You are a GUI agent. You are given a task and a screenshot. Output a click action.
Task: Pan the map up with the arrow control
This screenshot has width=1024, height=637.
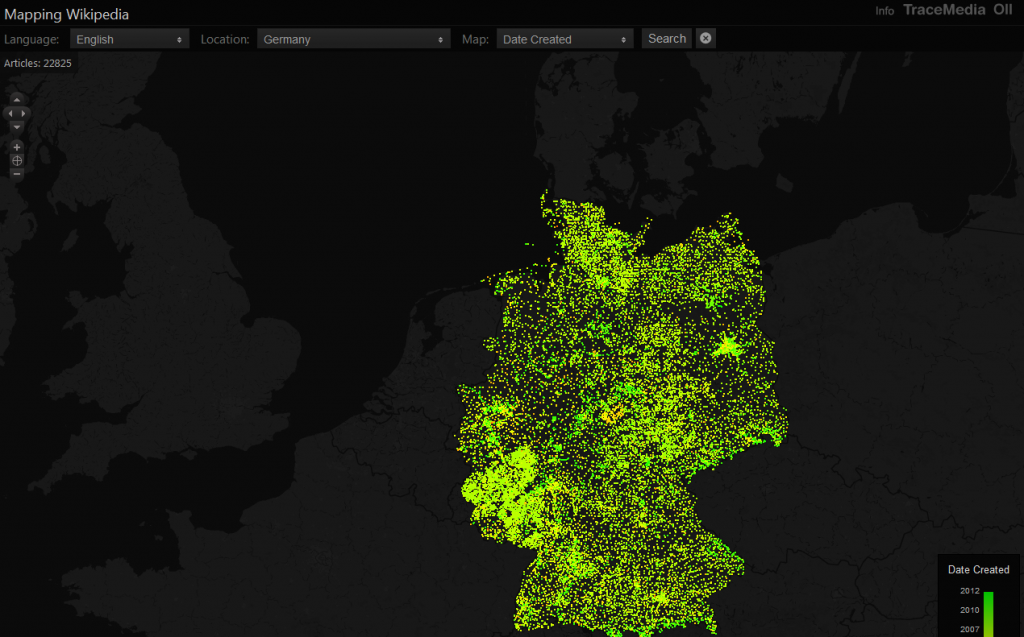(17, 101)
